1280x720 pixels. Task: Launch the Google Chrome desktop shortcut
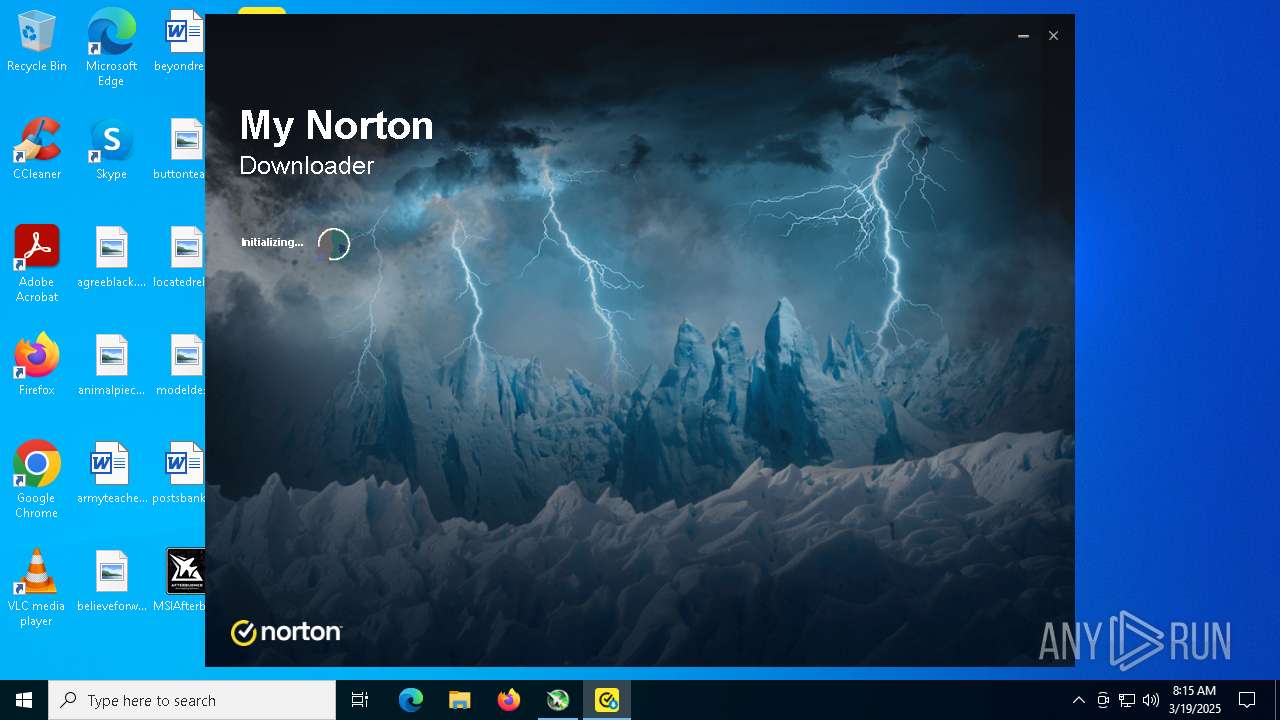(x=37, y=480)
